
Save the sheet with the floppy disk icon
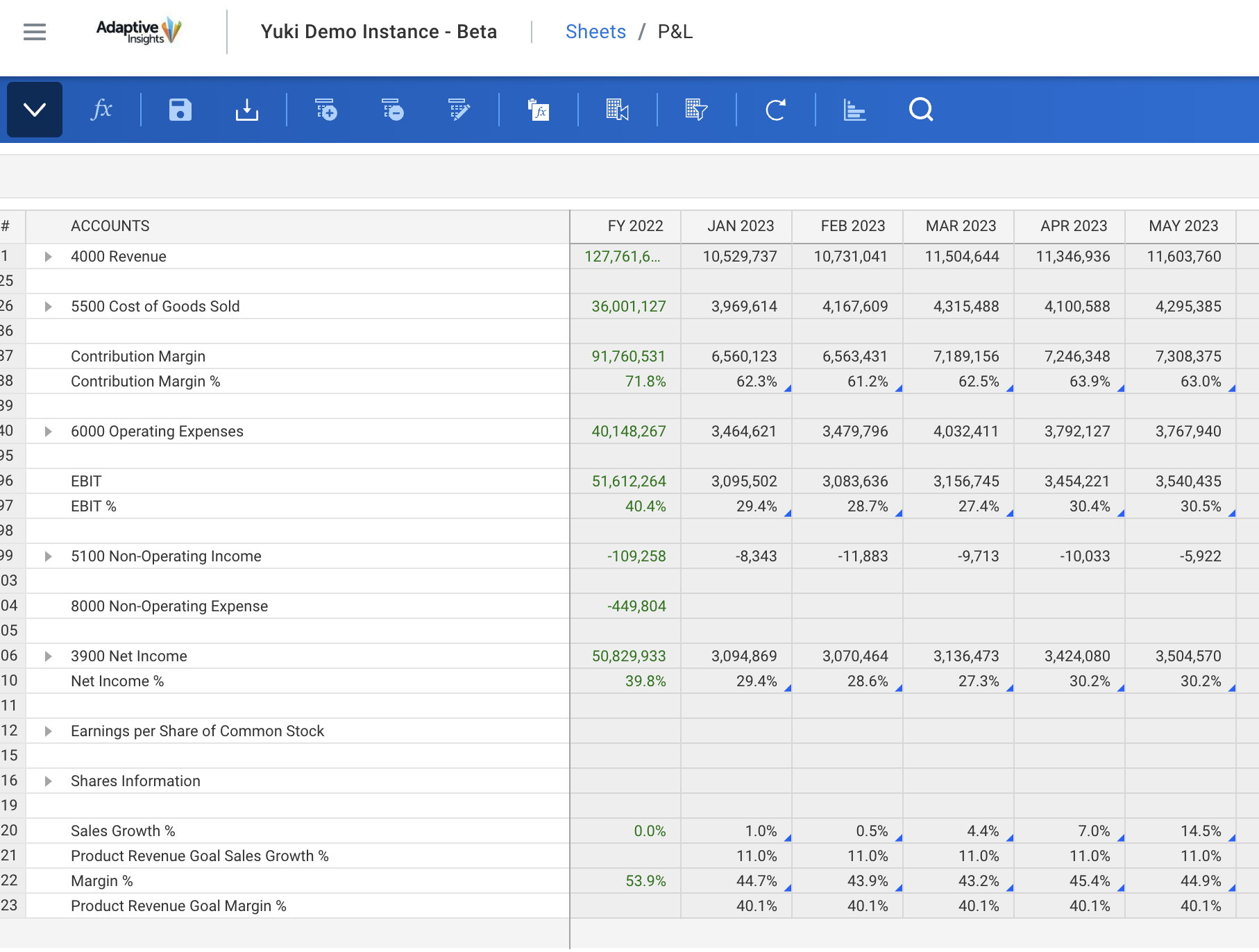coord(180,110)
